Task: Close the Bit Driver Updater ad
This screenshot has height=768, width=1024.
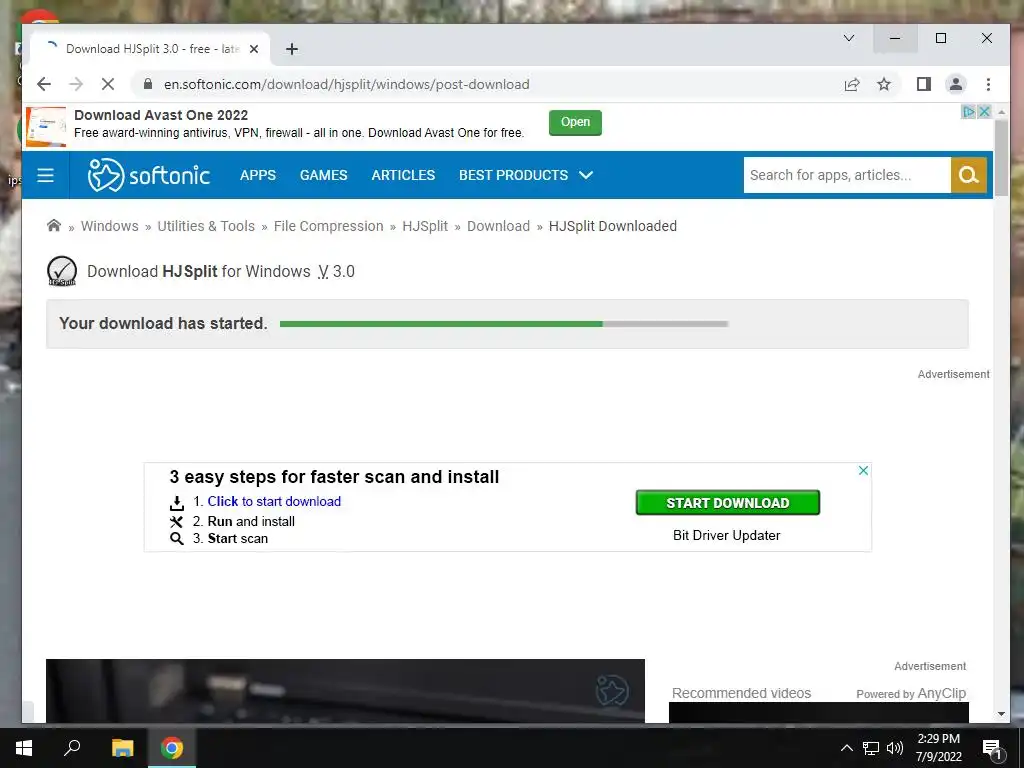Action: [863, 470]
